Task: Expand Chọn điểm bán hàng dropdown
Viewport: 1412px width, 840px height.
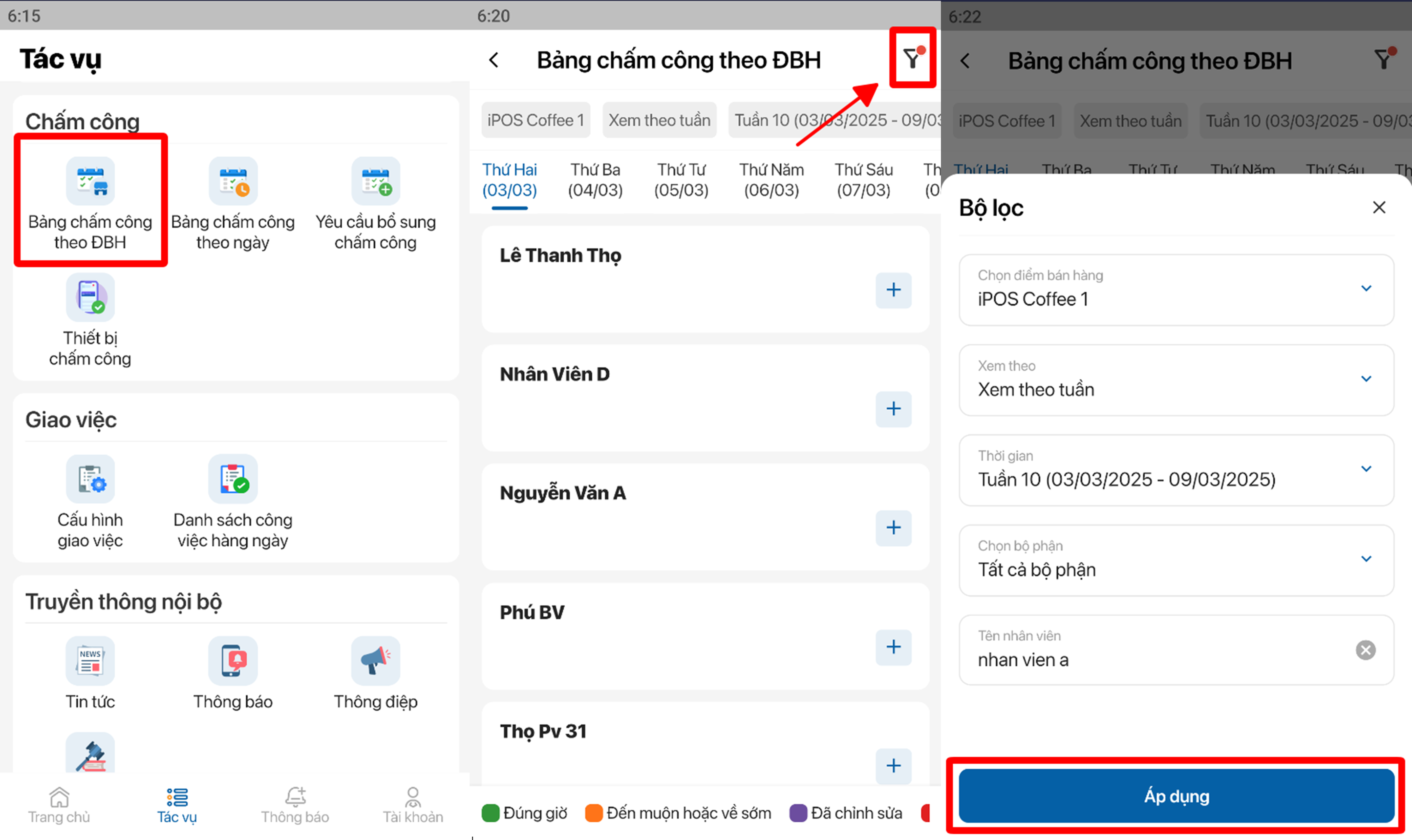Action: tap(1176, 290)
